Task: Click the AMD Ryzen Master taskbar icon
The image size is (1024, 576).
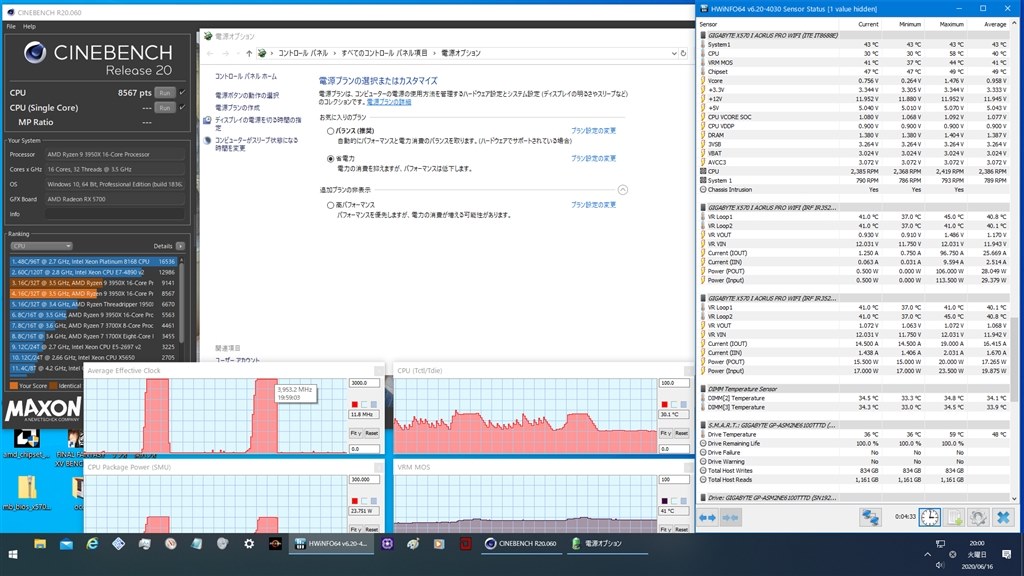Action: [275, 543]
